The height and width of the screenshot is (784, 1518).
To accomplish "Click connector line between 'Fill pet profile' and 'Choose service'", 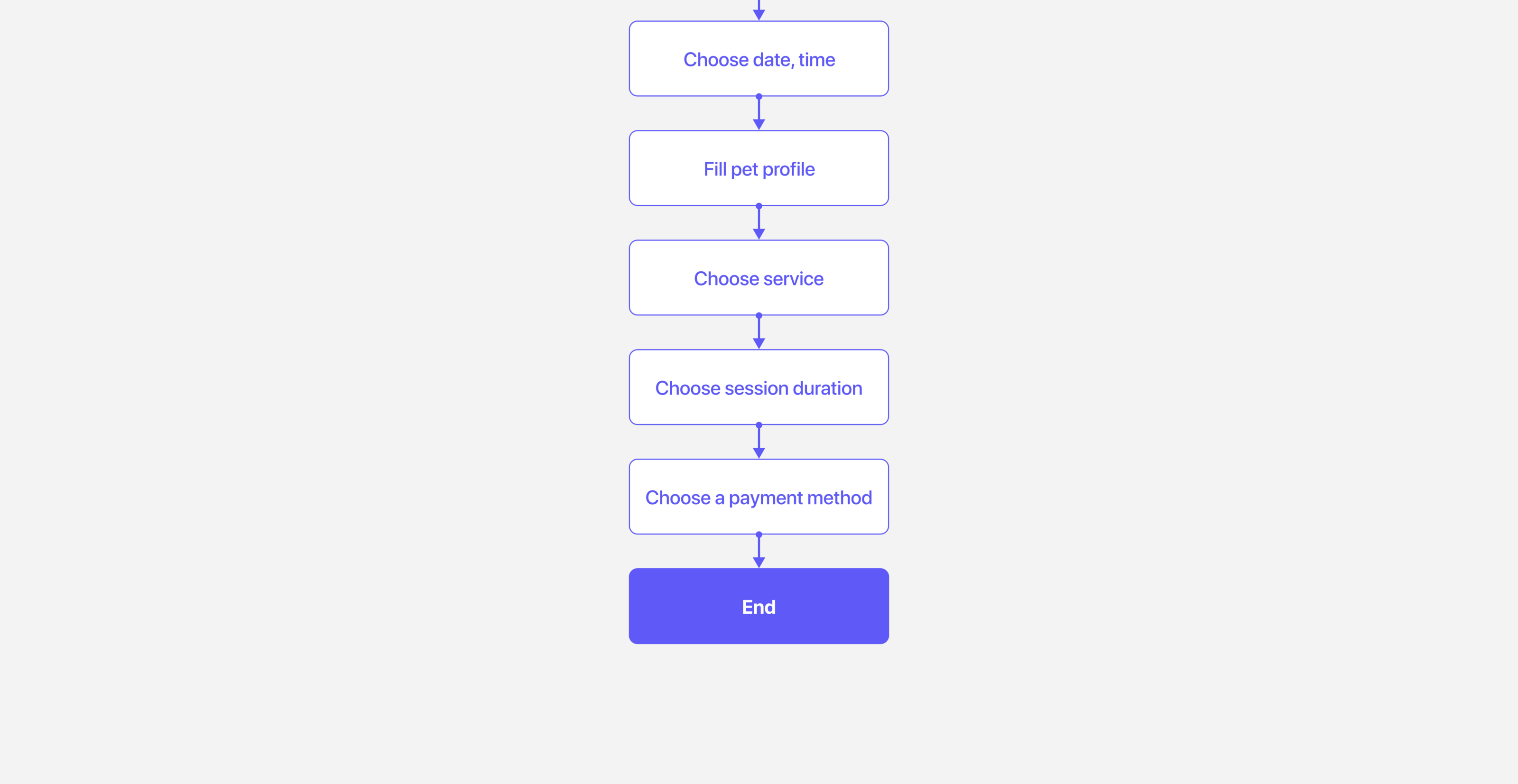I will tap(759, 219).
